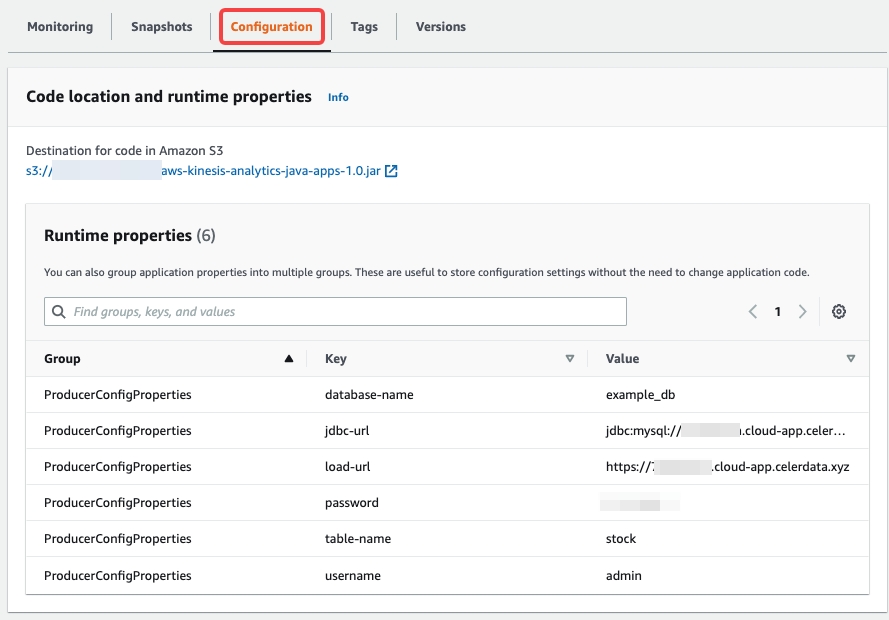This screenshot has width=889, height=620.
Task: Select the Configuration tab
Action: click(272, 27)
